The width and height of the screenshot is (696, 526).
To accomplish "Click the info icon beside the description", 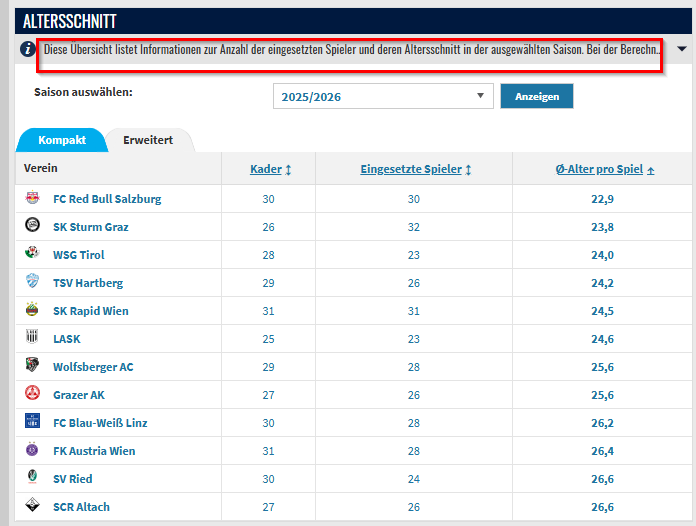I will (x=27, y=49).
